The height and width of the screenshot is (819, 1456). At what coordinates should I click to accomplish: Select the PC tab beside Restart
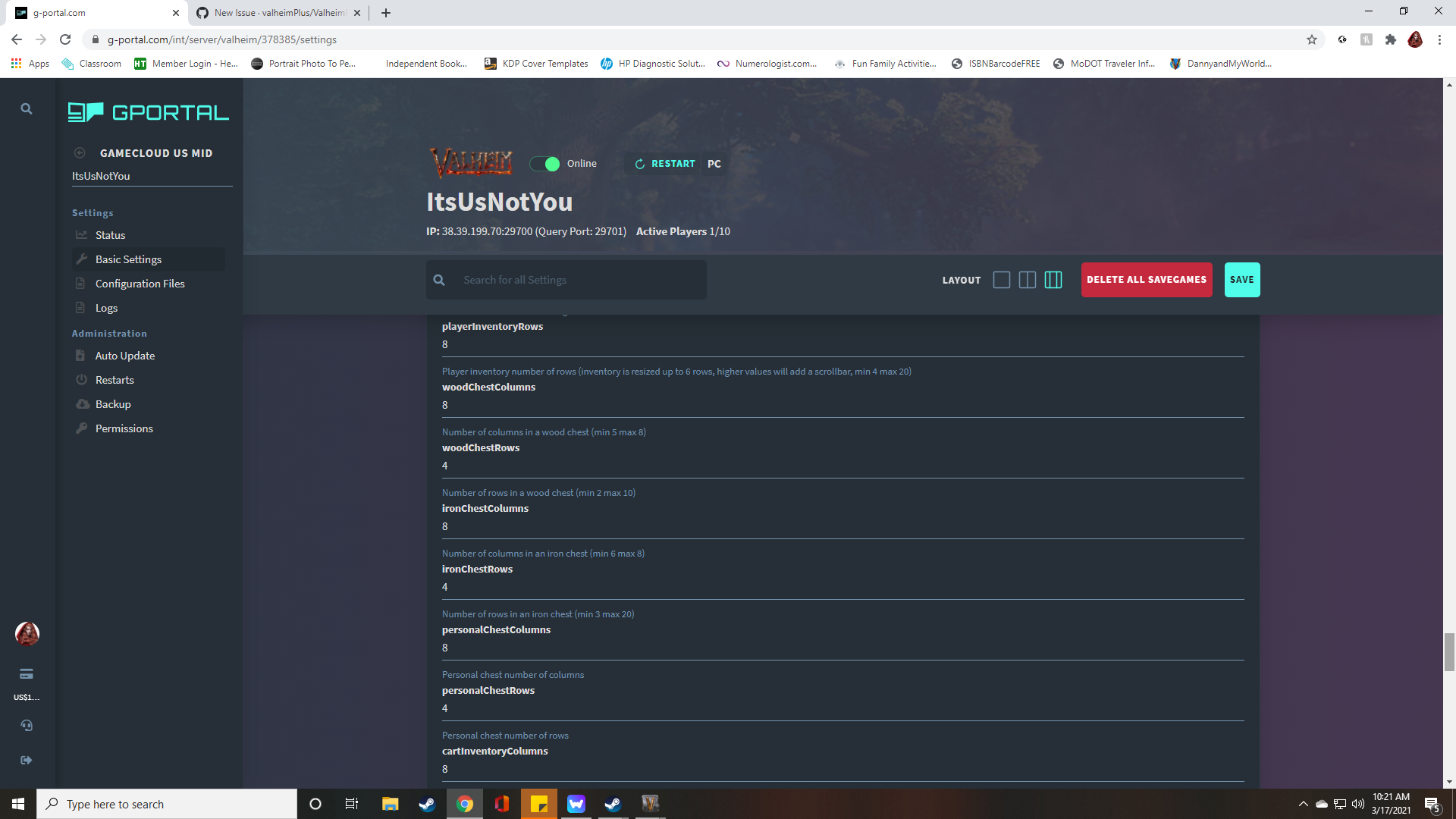(713, 163)
